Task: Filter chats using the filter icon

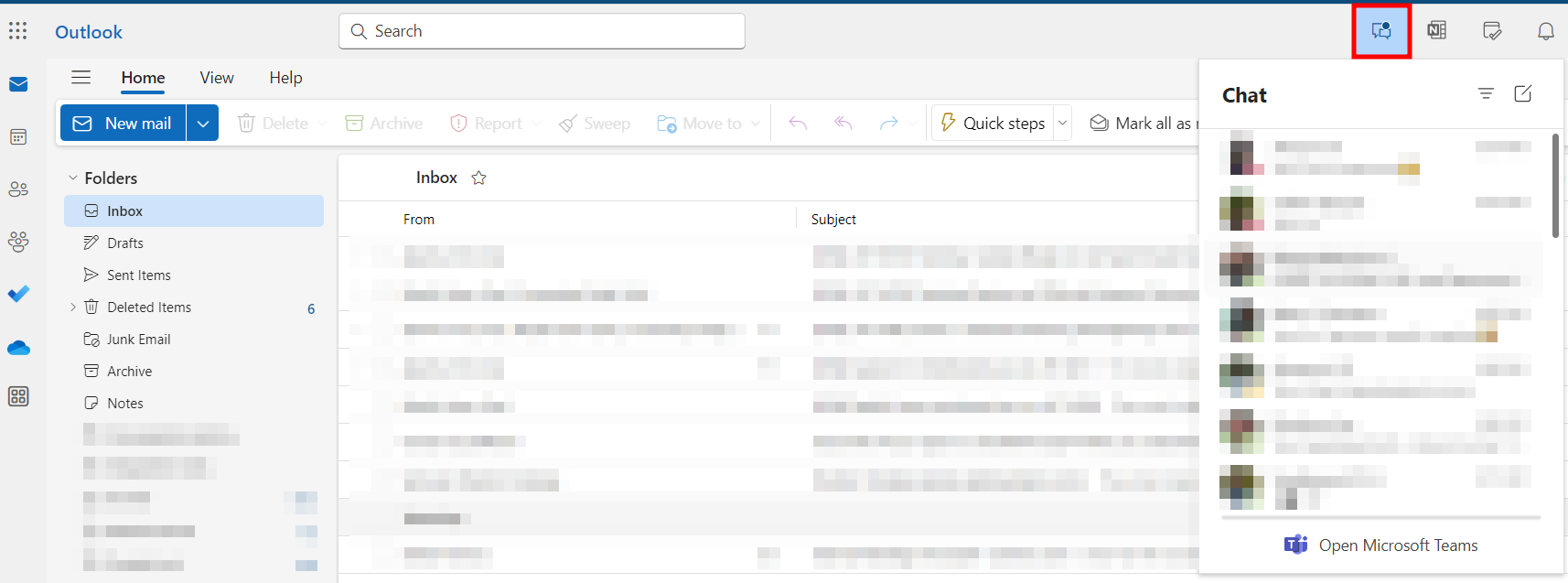Action: 1486,94
